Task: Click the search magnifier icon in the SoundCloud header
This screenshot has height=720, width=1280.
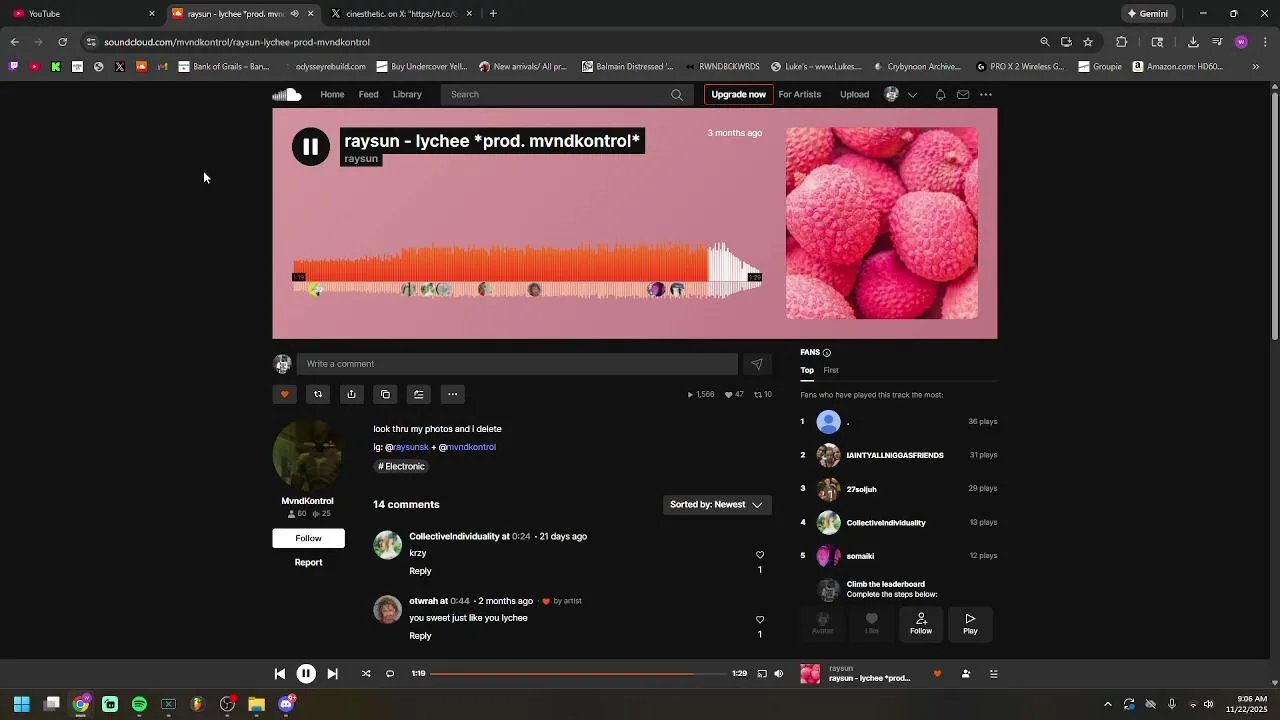Action: pyautogui.click(x=677, y=95)
